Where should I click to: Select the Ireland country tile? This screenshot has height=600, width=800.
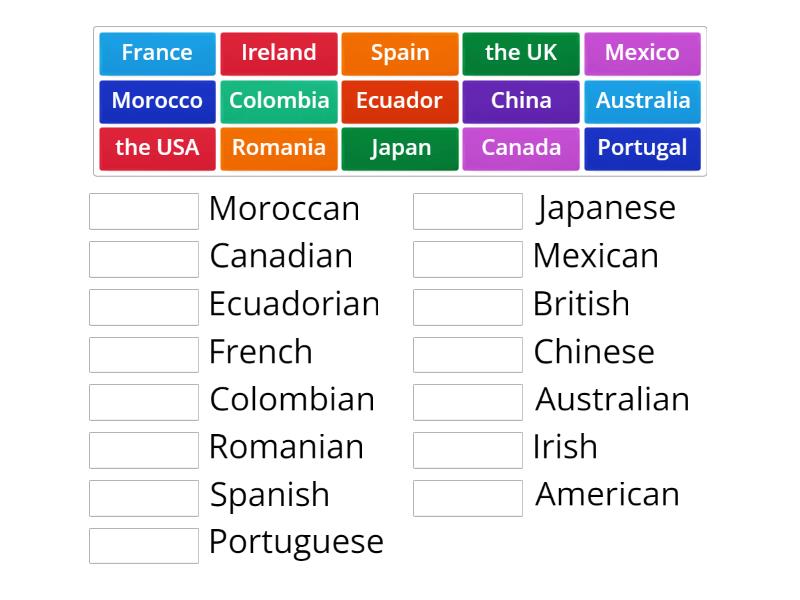tap(278, 53)
